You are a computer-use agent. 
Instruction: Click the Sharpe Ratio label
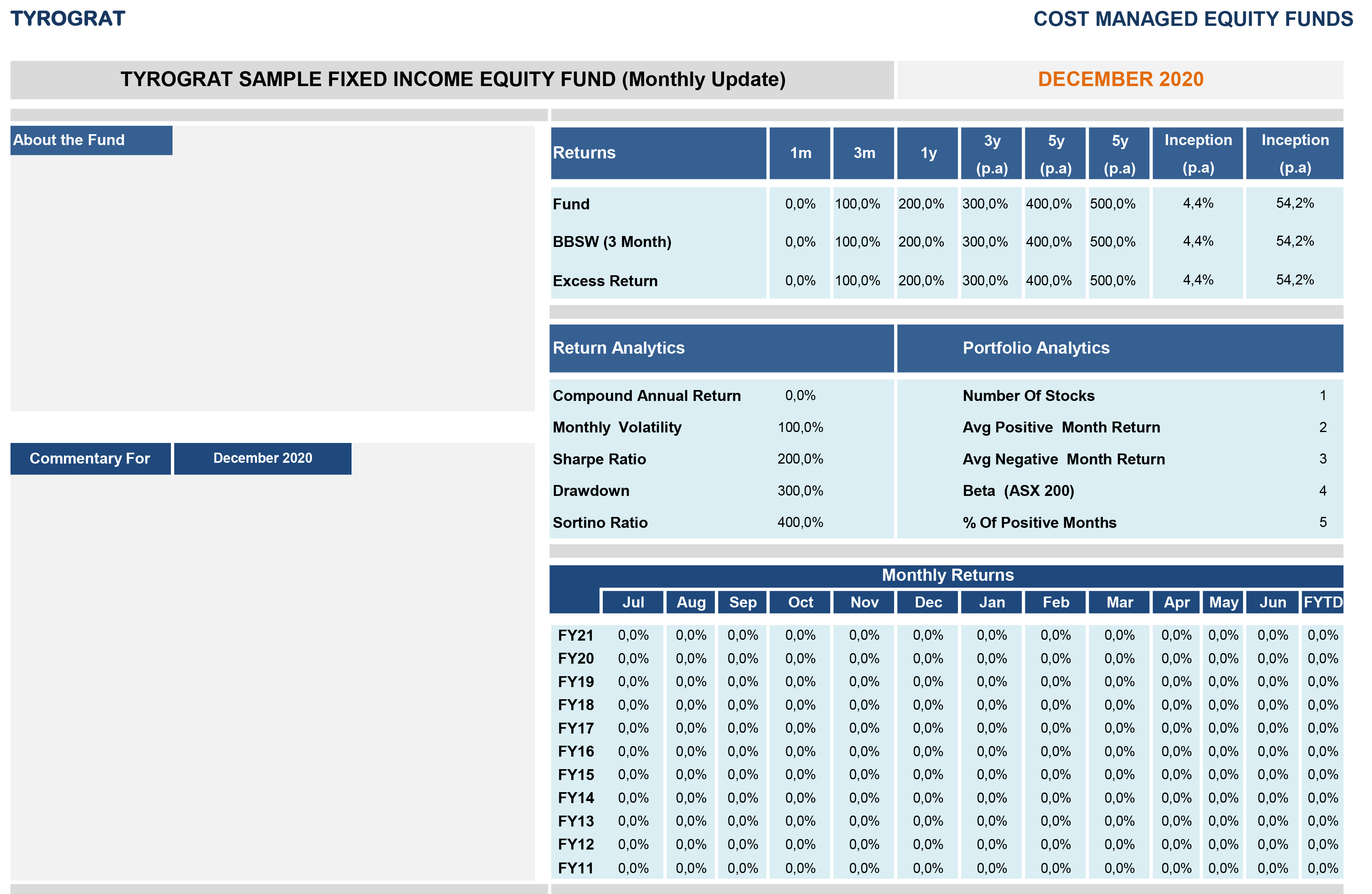click(600, 459)
